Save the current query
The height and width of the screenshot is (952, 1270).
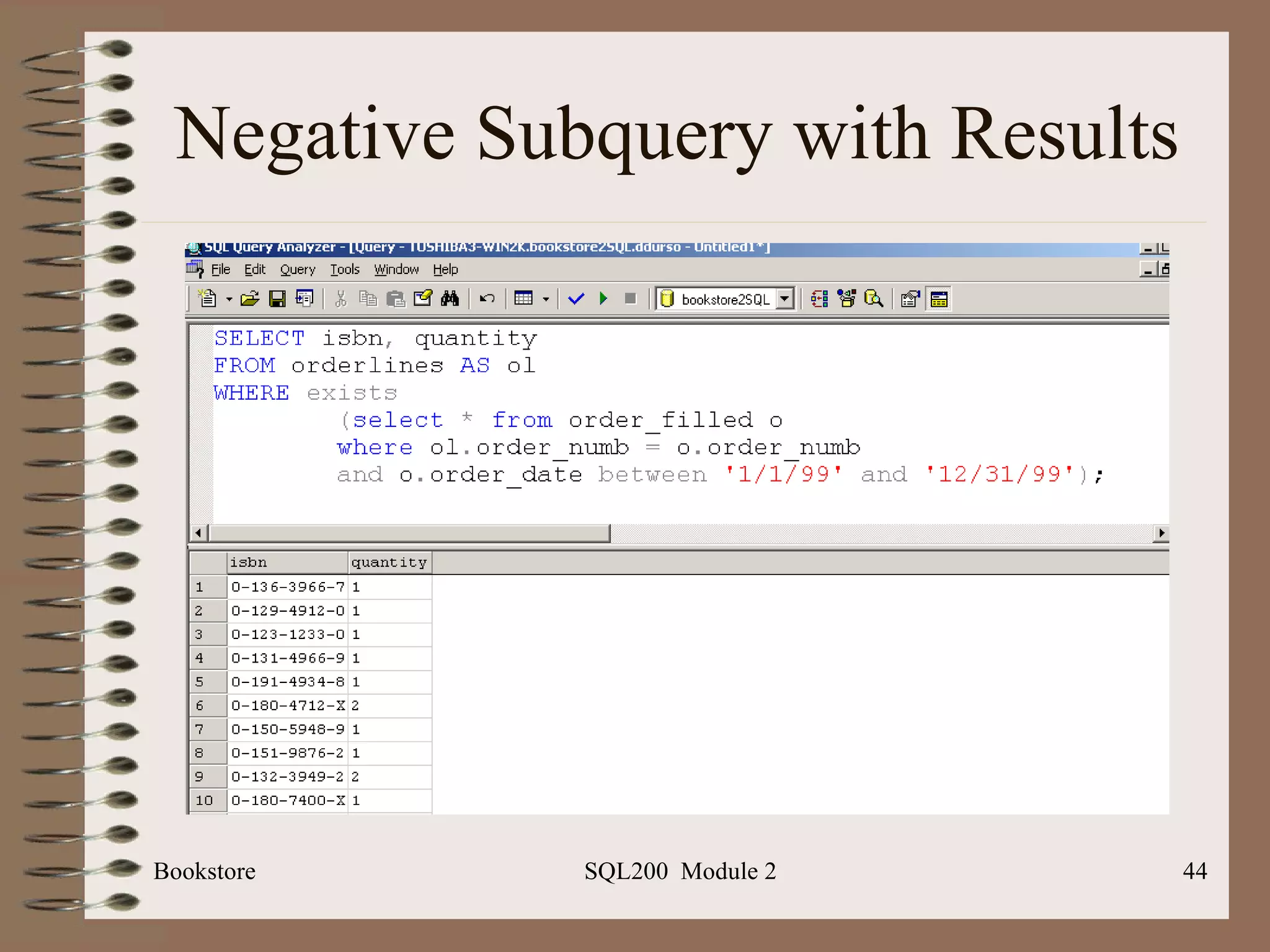(277, 299)
